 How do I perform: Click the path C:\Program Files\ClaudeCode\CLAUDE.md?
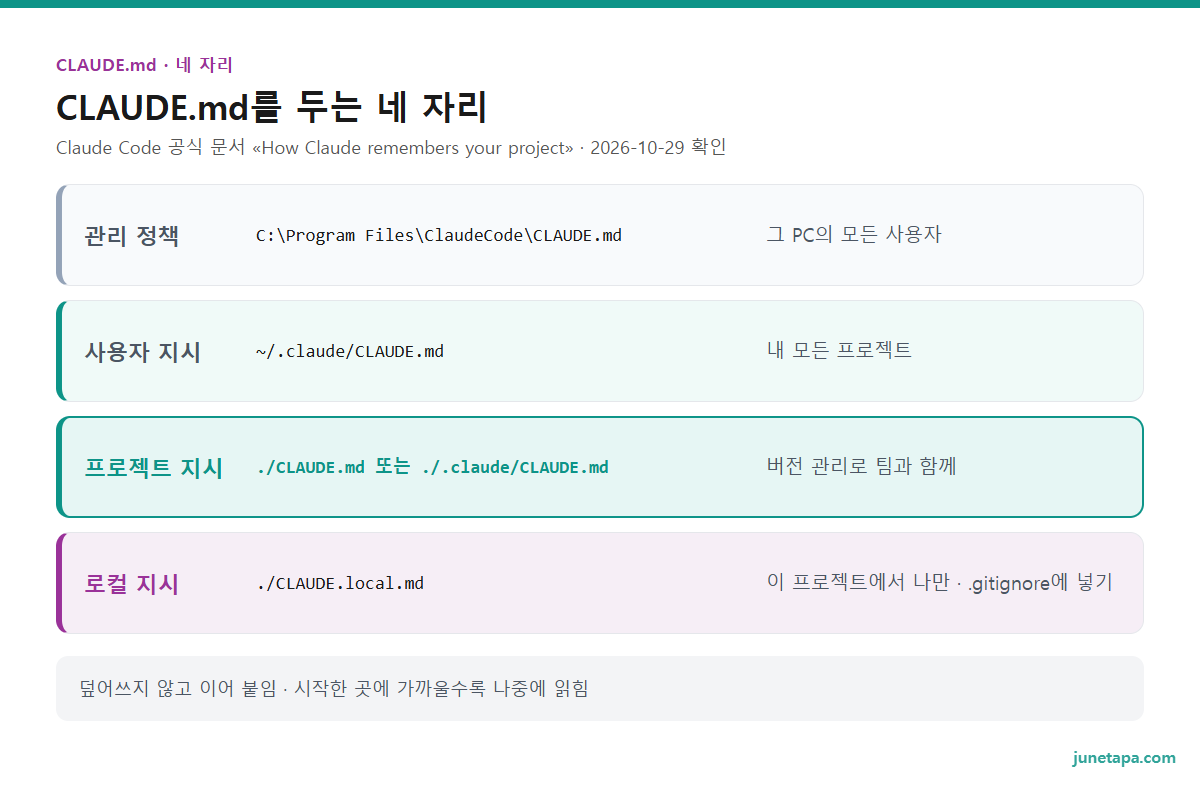pos(439,236)
